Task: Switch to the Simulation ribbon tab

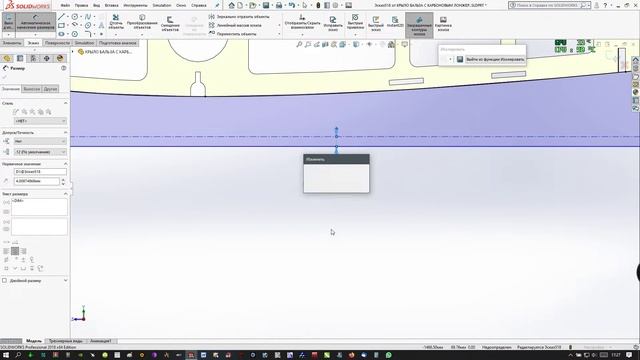Action: 84,43
